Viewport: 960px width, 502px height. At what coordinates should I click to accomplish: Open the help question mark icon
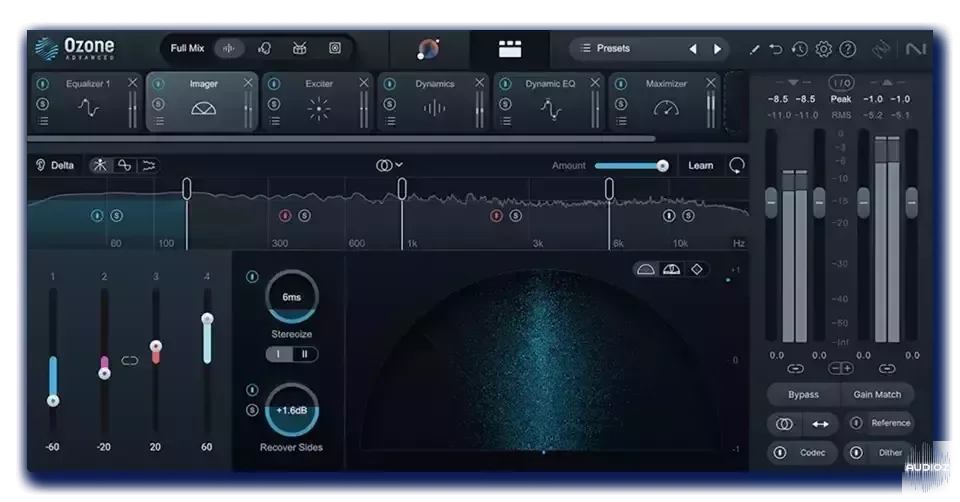point(847,49)
